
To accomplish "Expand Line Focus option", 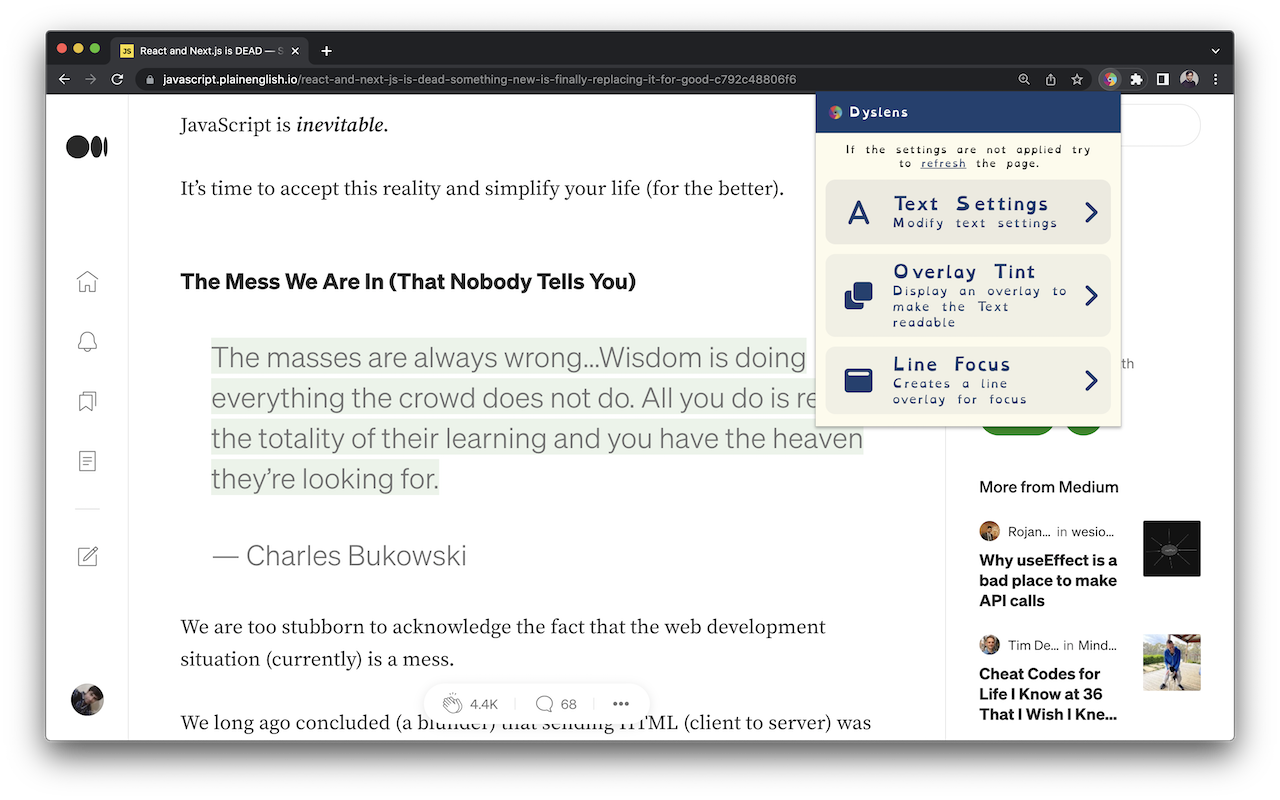I will click(967, 380).
